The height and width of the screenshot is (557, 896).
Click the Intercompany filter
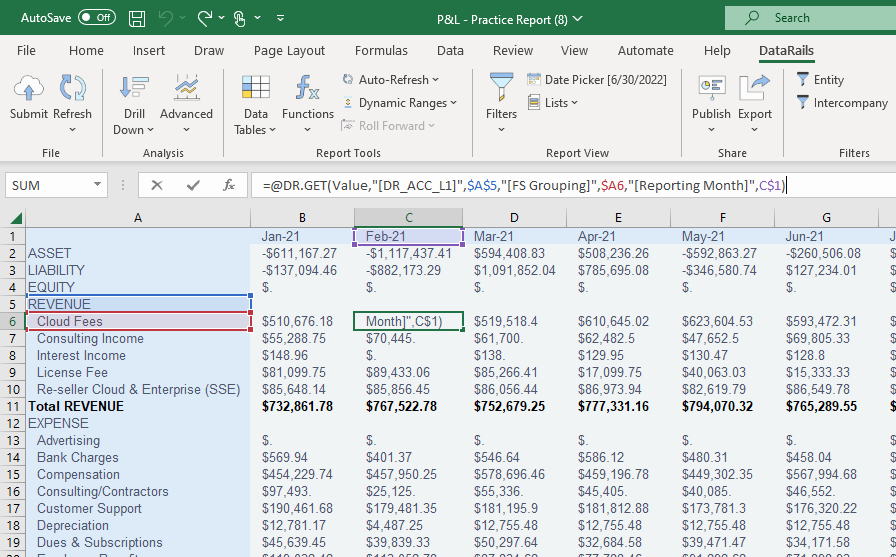pyautogui.click(x=842, y=103)
